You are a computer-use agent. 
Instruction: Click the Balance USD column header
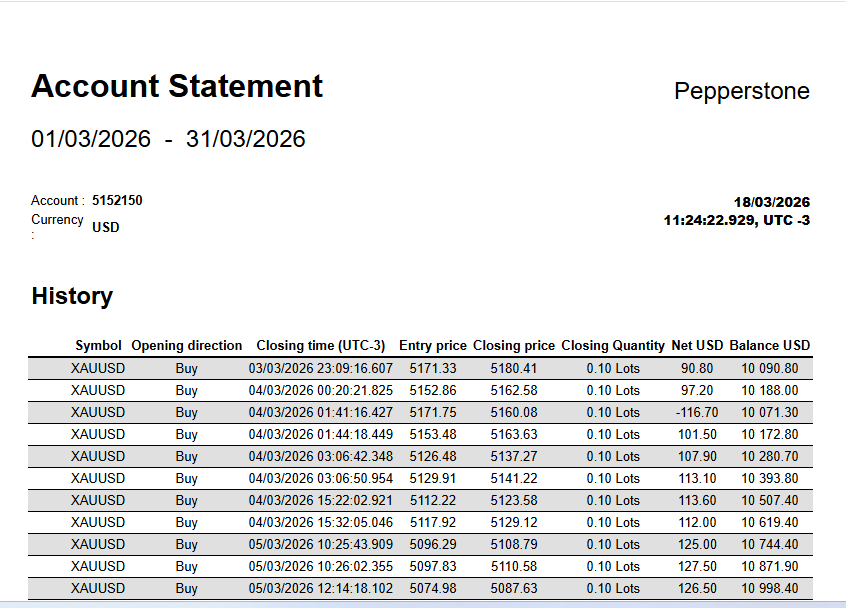point(769,345)
